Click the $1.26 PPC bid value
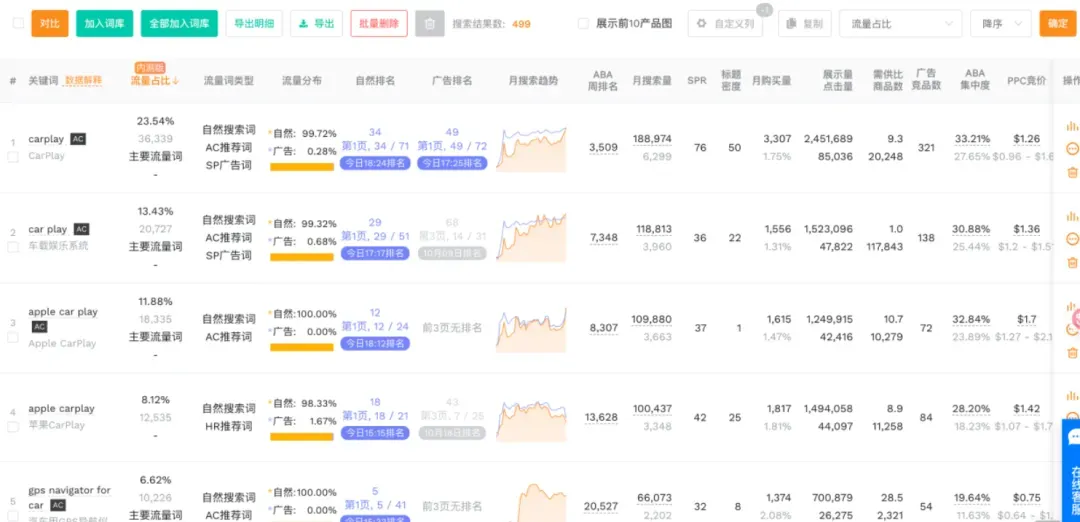The width and height of the screenshot is (1080, 522). (x=1026, y=139)
